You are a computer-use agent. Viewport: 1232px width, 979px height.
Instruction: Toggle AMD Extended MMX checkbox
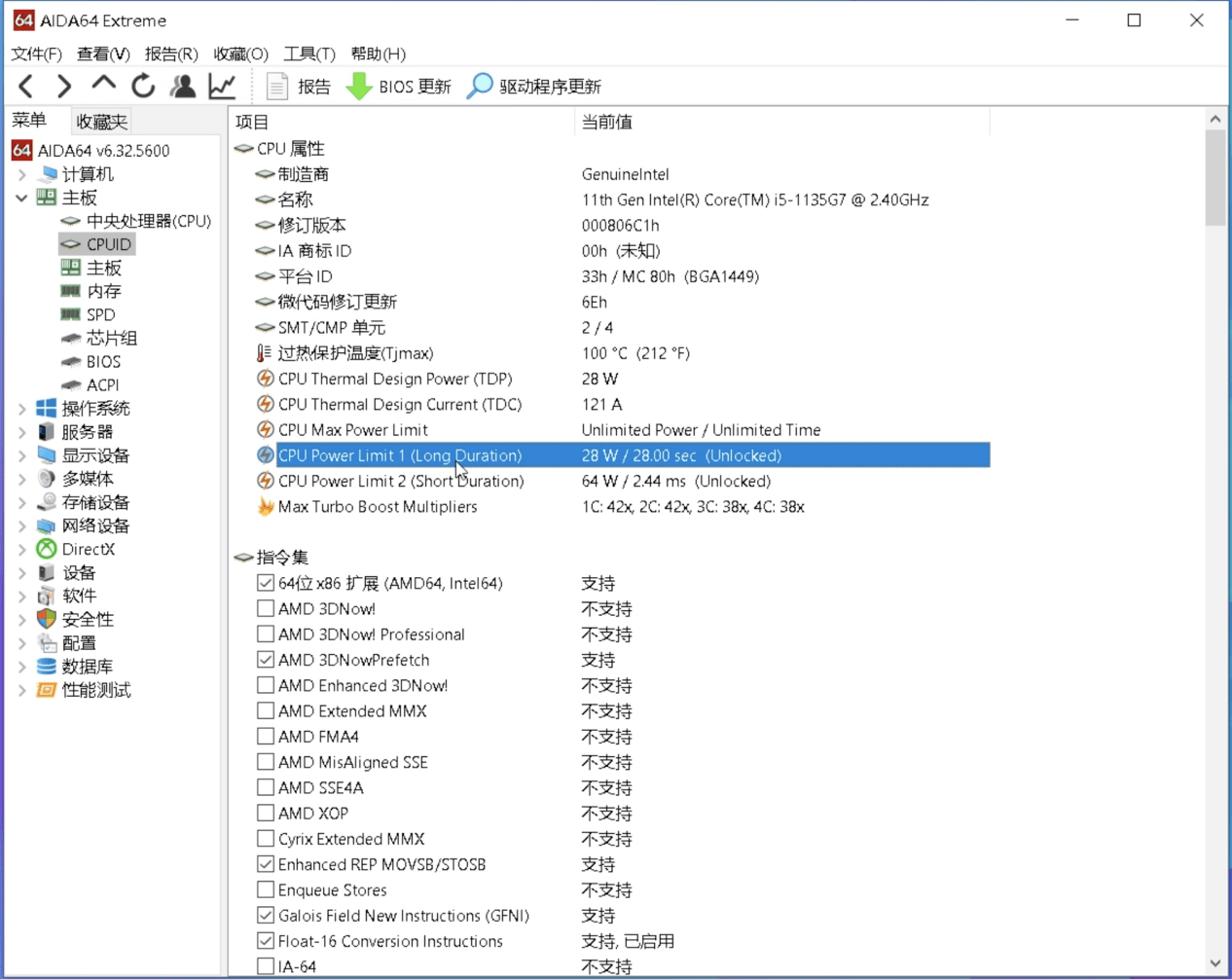point(266,710)
